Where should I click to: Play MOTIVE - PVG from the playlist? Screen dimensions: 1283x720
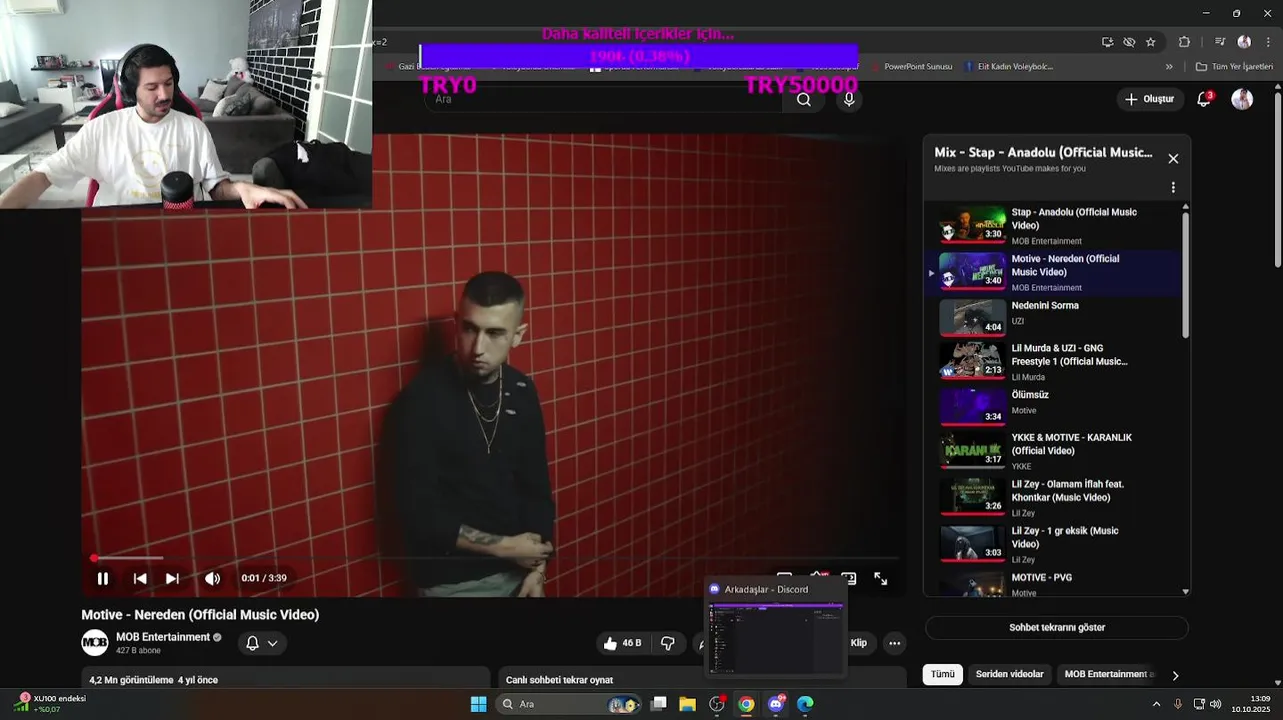coord(1054,583)
